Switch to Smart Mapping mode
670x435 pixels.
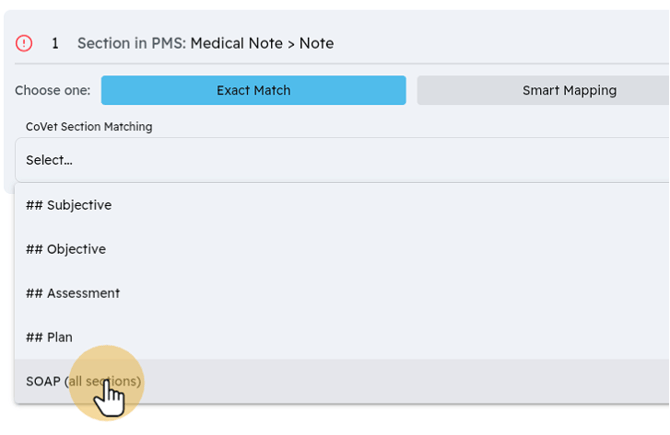click(x=543, y=90)
